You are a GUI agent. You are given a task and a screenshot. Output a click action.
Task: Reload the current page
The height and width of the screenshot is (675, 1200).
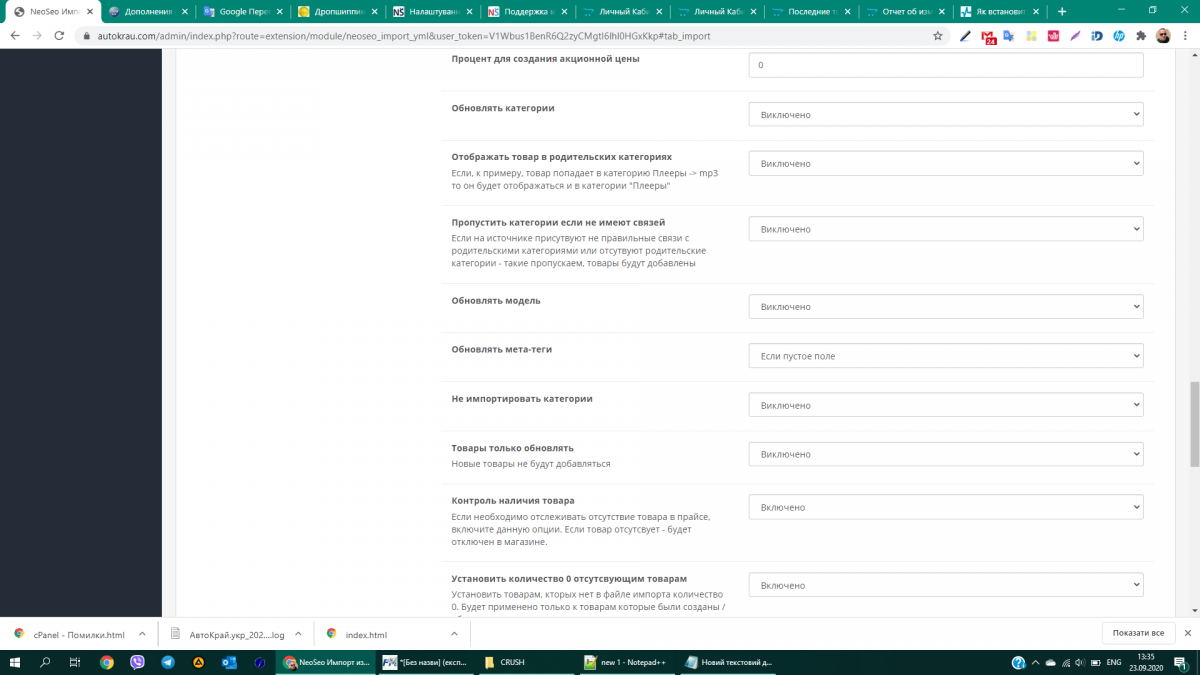click(59, 35)
